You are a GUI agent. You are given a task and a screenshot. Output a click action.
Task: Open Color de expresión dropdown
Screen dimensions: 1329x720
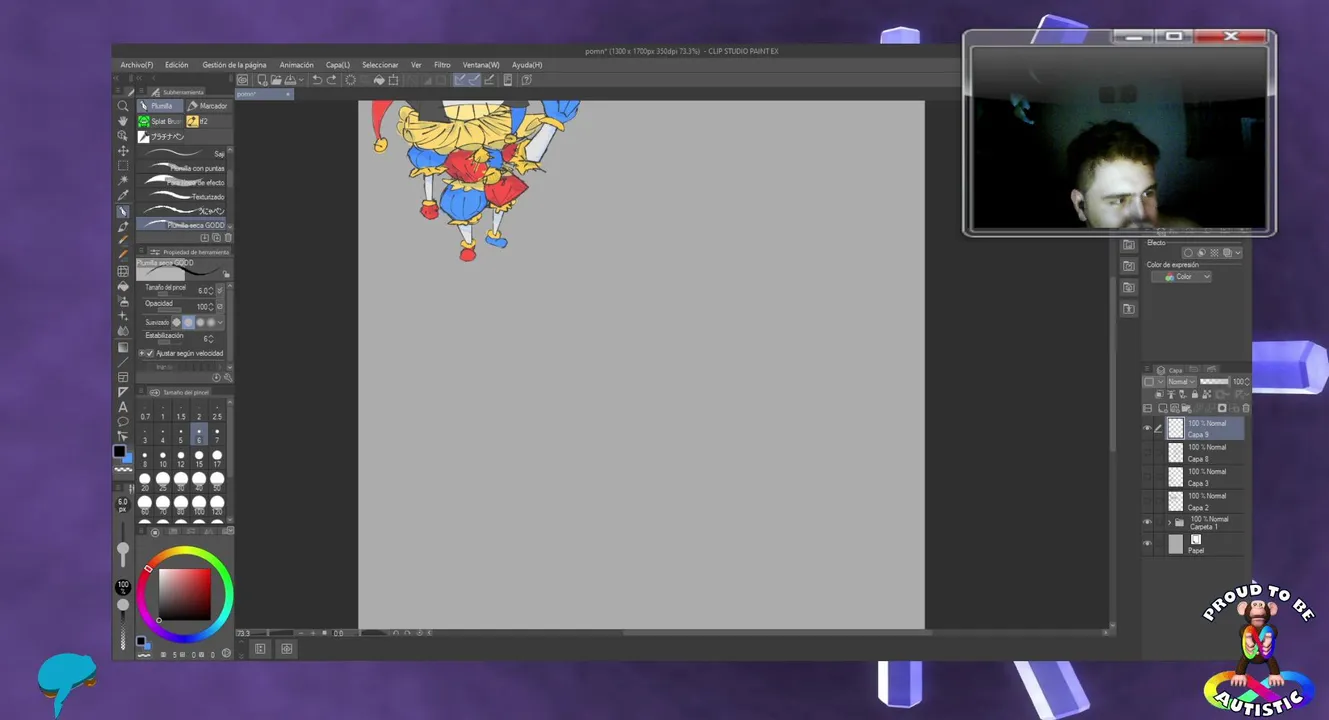pyautogui.click(x=1181, y=277)
